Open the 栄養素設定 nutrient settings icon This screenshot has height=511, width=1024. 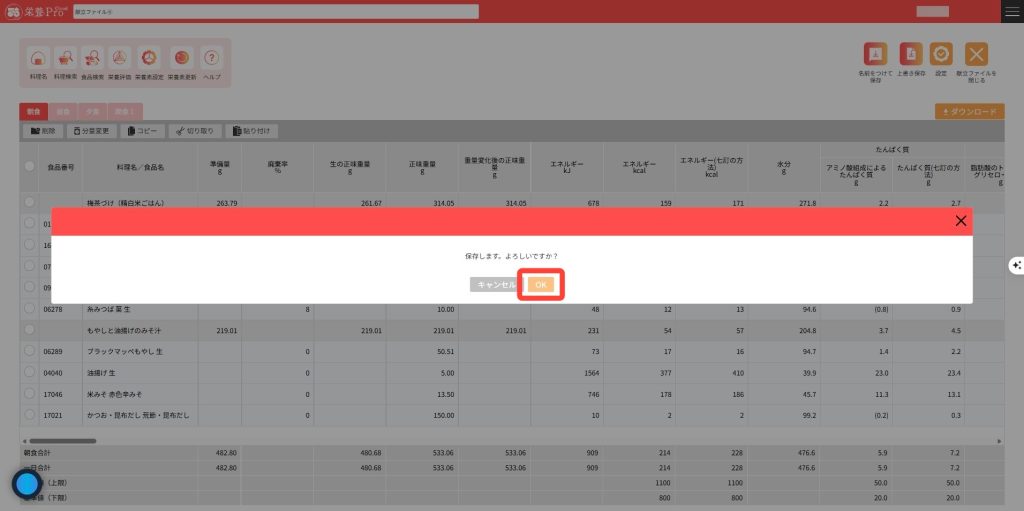pyautogui.click(x=149, y=60)
